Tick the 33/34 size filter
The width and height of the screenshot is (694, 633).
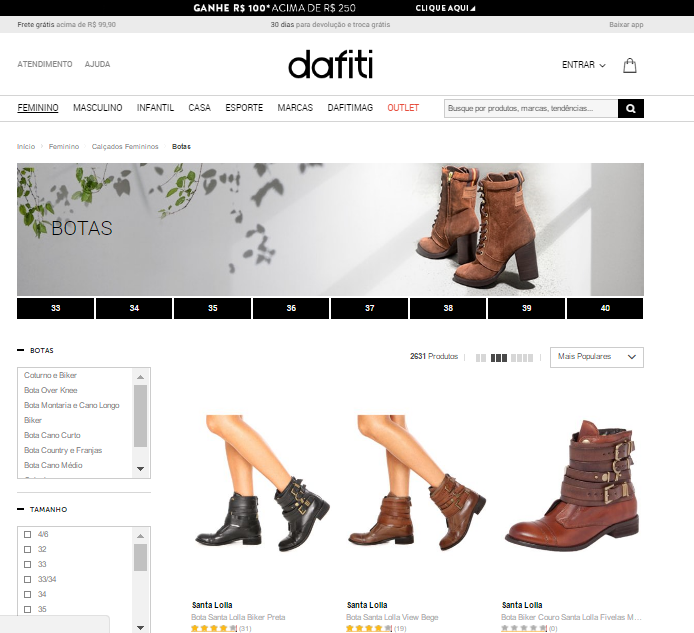[x=27, y=579]
